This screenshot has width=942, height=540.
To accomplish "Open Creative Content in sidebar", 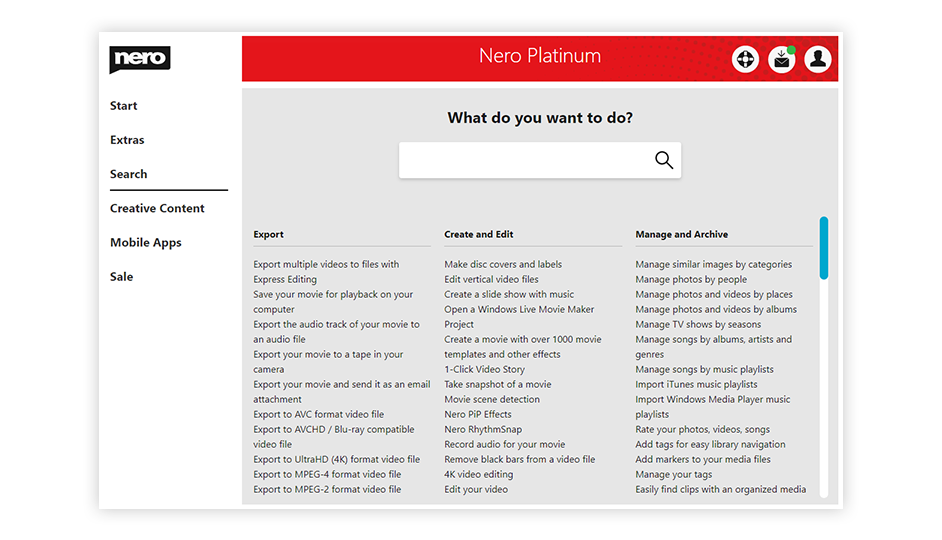I will pyautogui.click(x=157, y=208).
